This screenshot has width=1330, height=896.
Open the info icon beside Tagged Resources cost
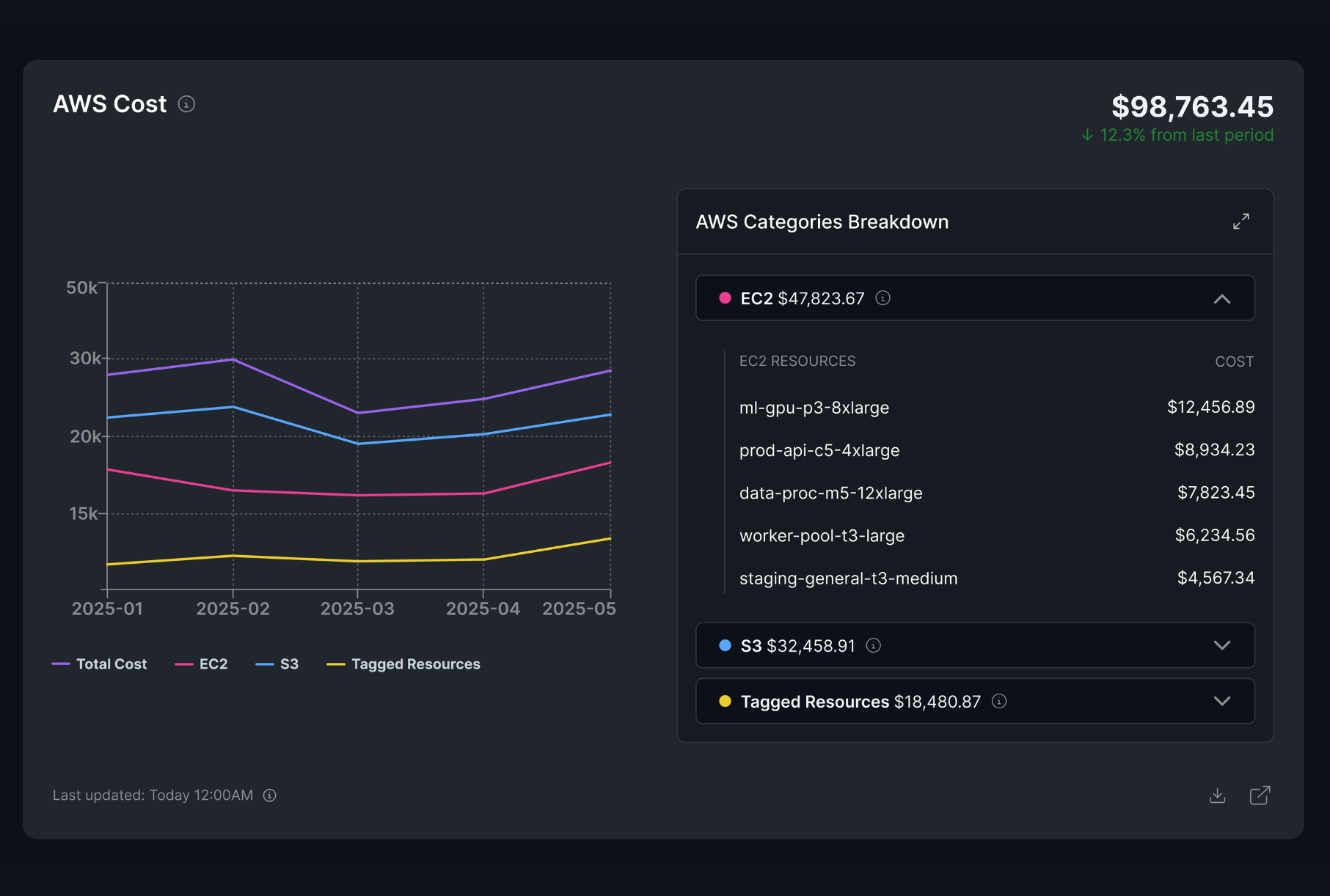998,702
